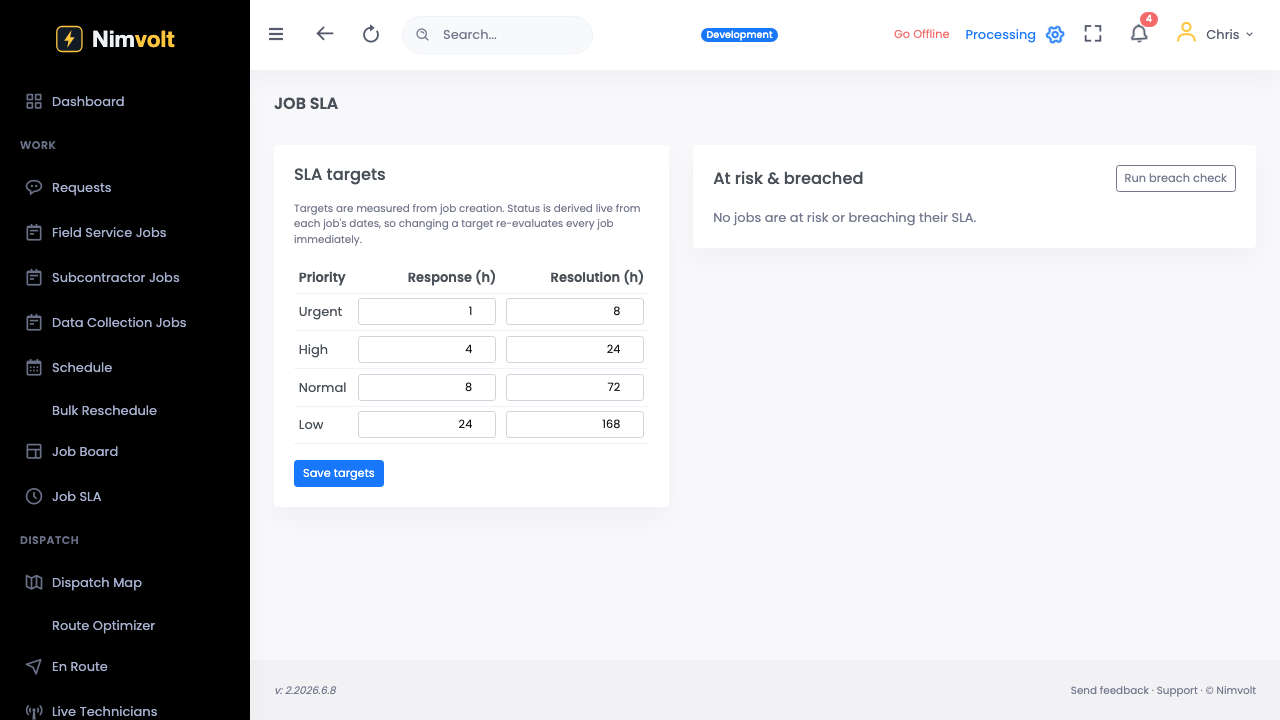Open Requests in the sidebar
1280x720 pixels.
pos(82,187)
